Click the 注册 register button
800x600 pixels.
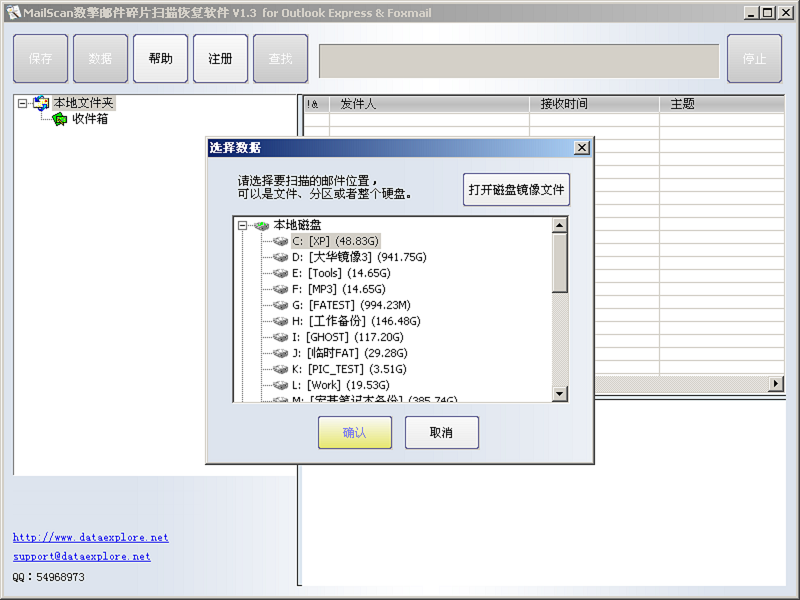tap(220, 59)
